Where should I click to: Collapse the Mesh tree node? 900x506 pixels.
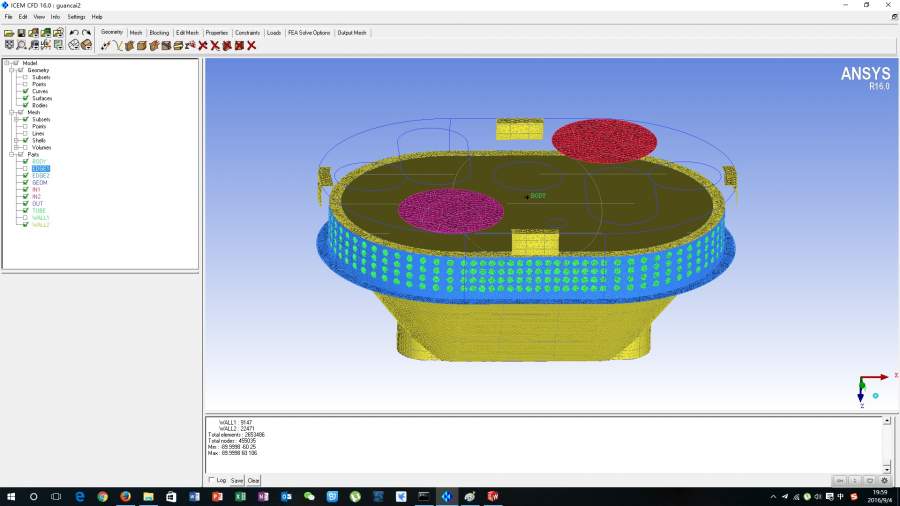[11, 112]
